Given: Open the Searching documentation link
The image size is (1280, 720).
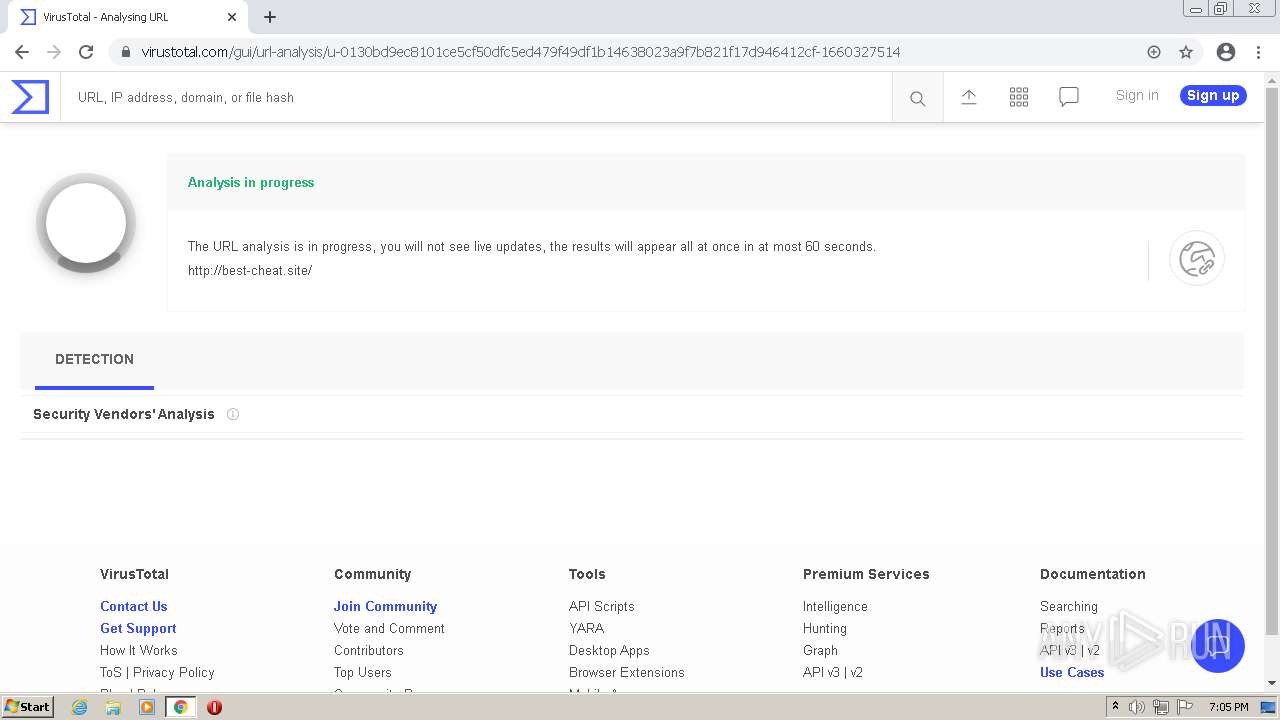Looking at the screenshot, I should tap(1069, 606).
